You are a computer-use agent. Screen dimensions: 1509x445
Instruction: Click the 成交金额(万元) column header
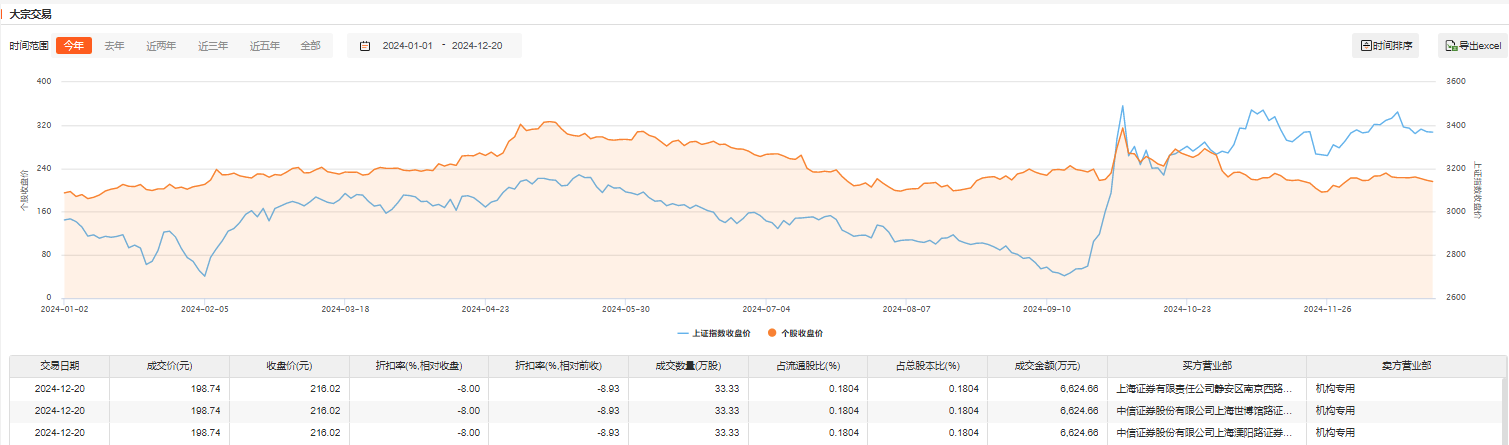point(1047,366)
